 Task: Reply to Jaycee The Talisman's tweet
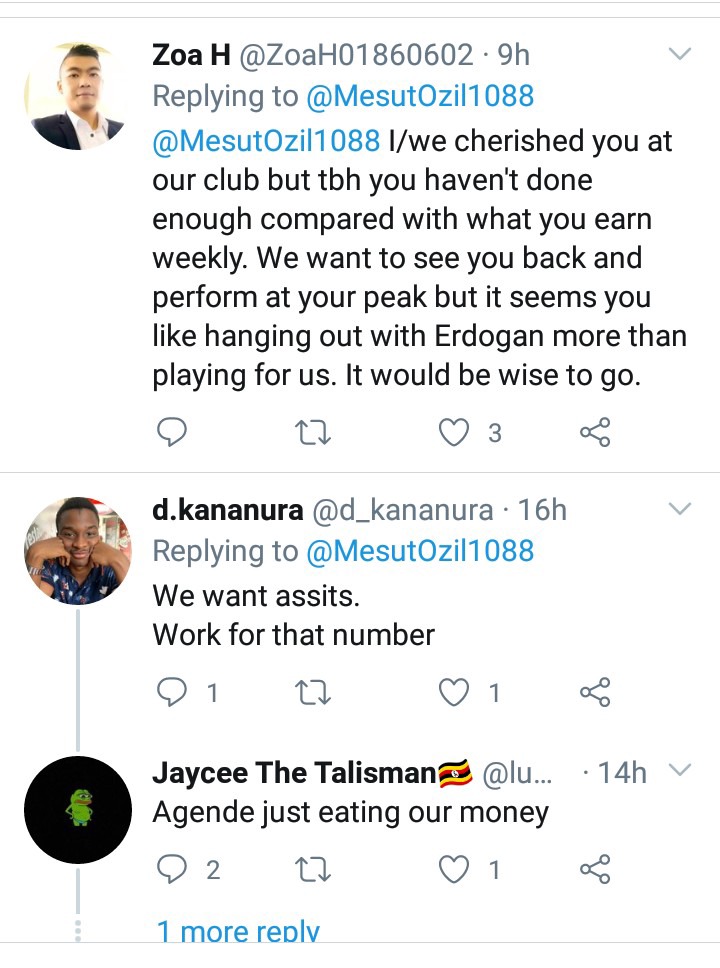click(173, 870)
